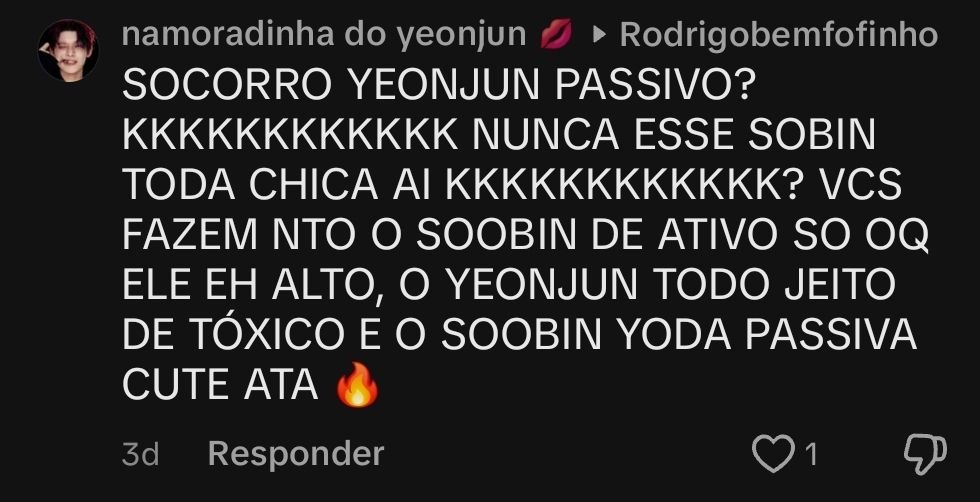980x502 pixels.
Task: Select the line SOCORRO YEONJUN PASSIVO?
Action: (x=436, y=86)
